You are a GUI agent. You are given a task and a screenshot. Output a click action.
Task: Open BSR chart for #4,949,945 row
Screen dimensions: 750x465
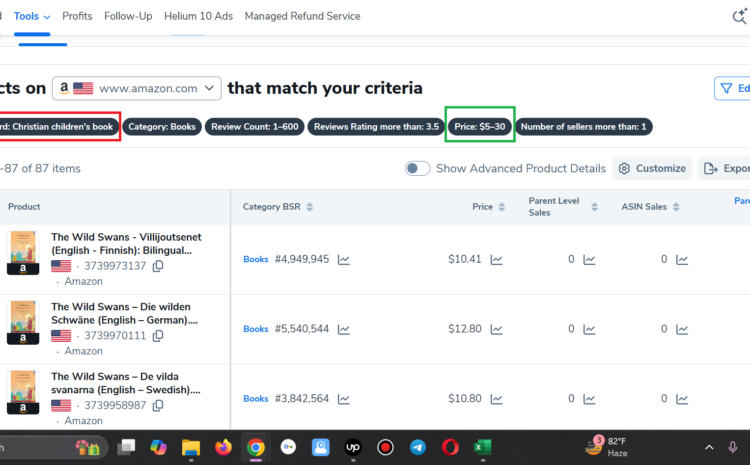pos(343,260)
